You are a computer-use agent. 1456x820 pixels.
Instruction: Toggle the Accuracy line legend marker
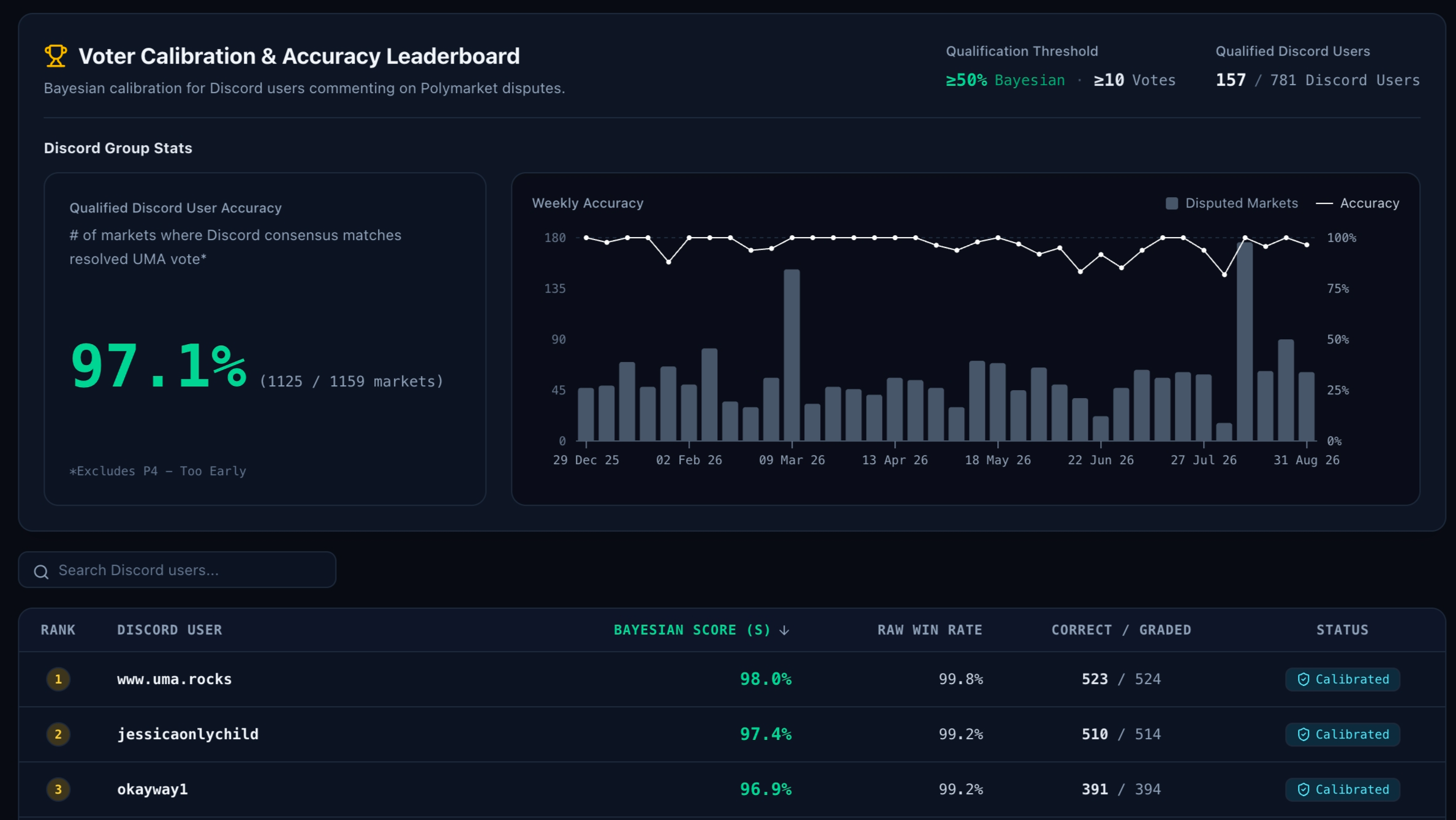pyautogui.click(x=1324, y=203)
